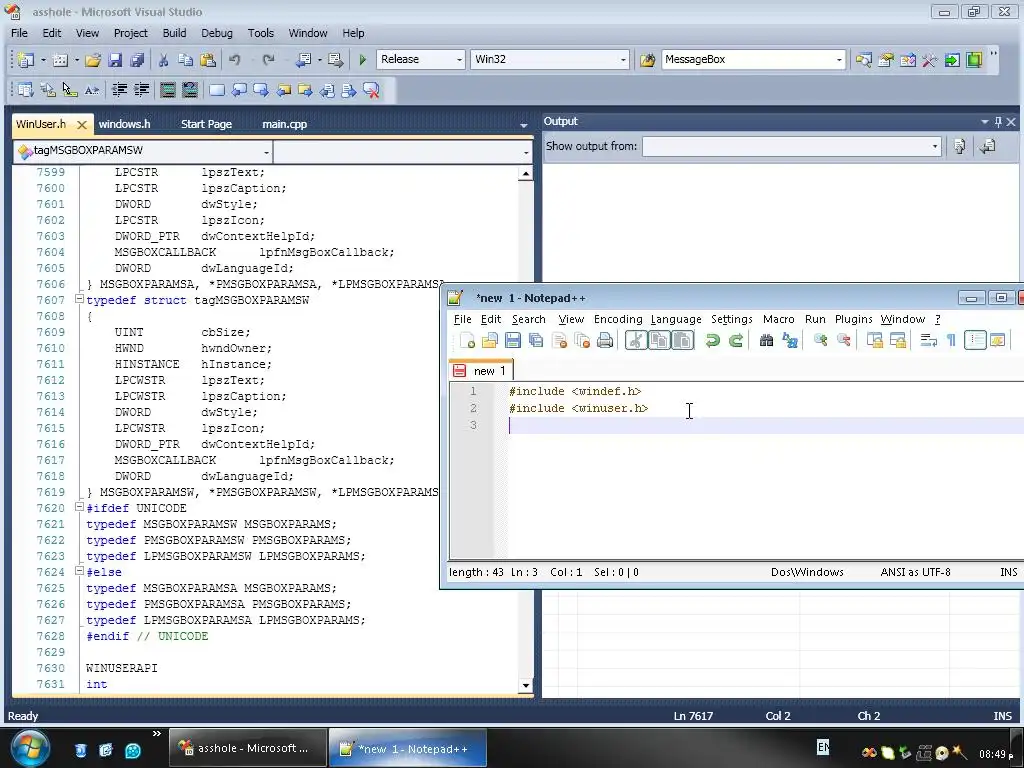
Task: Click "ANSI as UTF-8" in Notepad++ status bar
Action: (x=915, y=572)
